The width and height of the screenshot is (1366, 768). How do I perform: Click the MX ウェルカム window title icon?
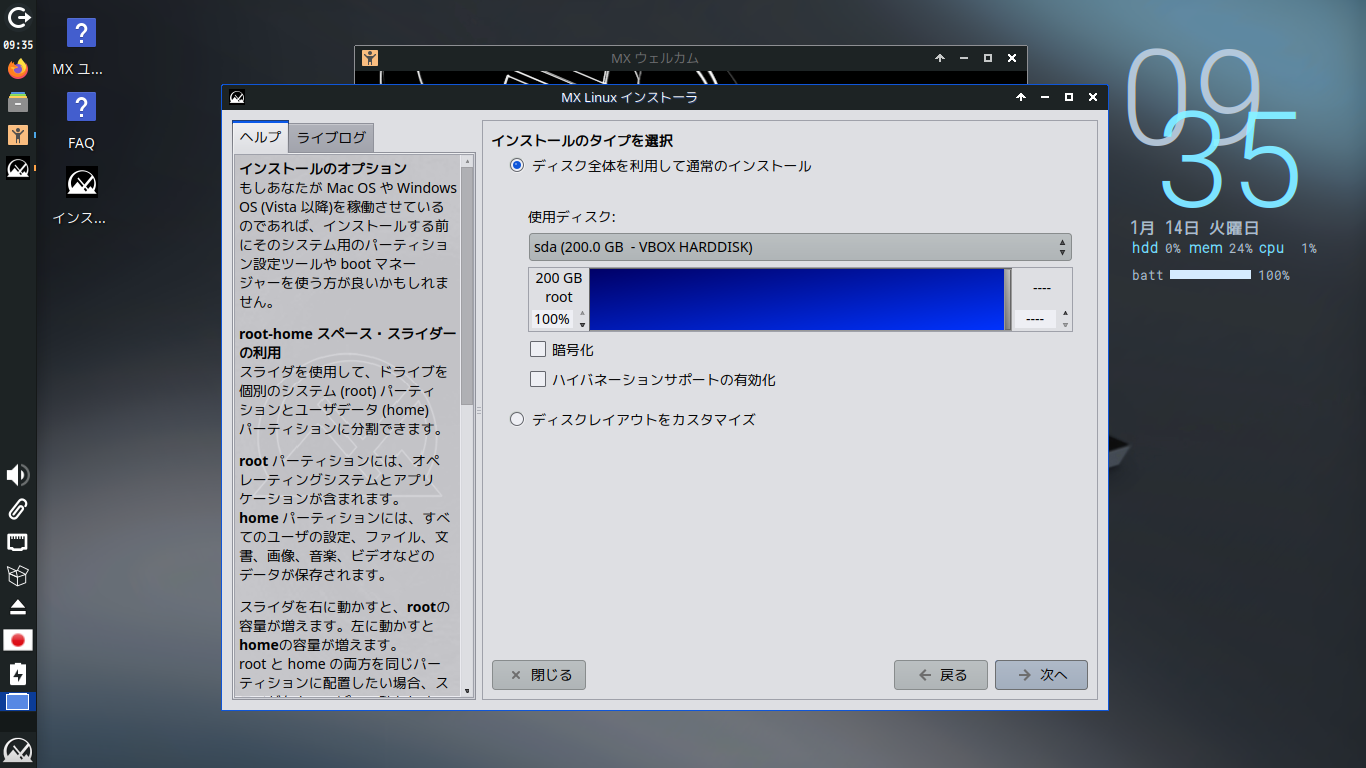tap(370, 58)
